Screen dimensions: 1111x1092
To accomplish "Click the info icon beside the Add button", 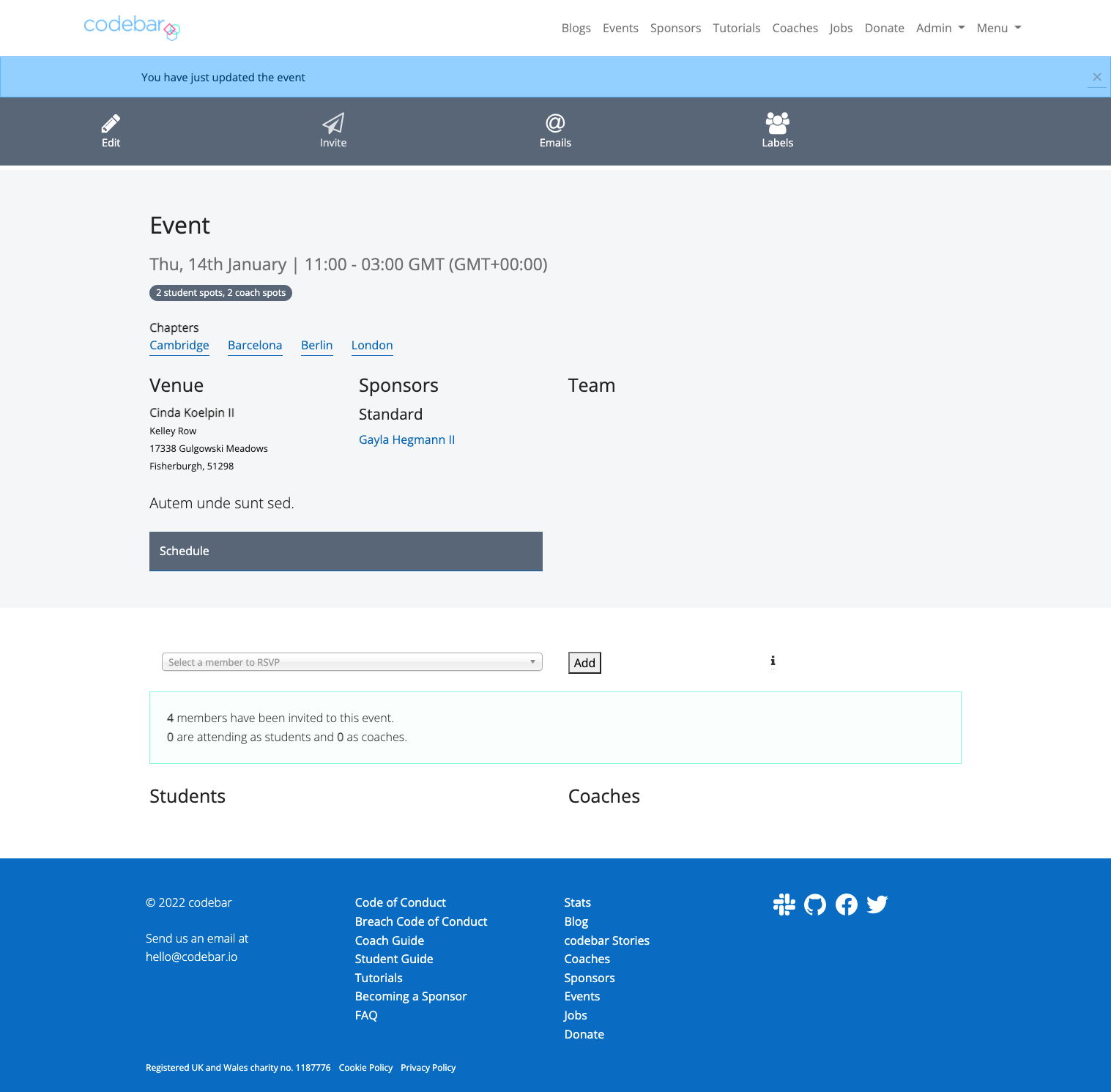I will [x=773, y=661].
